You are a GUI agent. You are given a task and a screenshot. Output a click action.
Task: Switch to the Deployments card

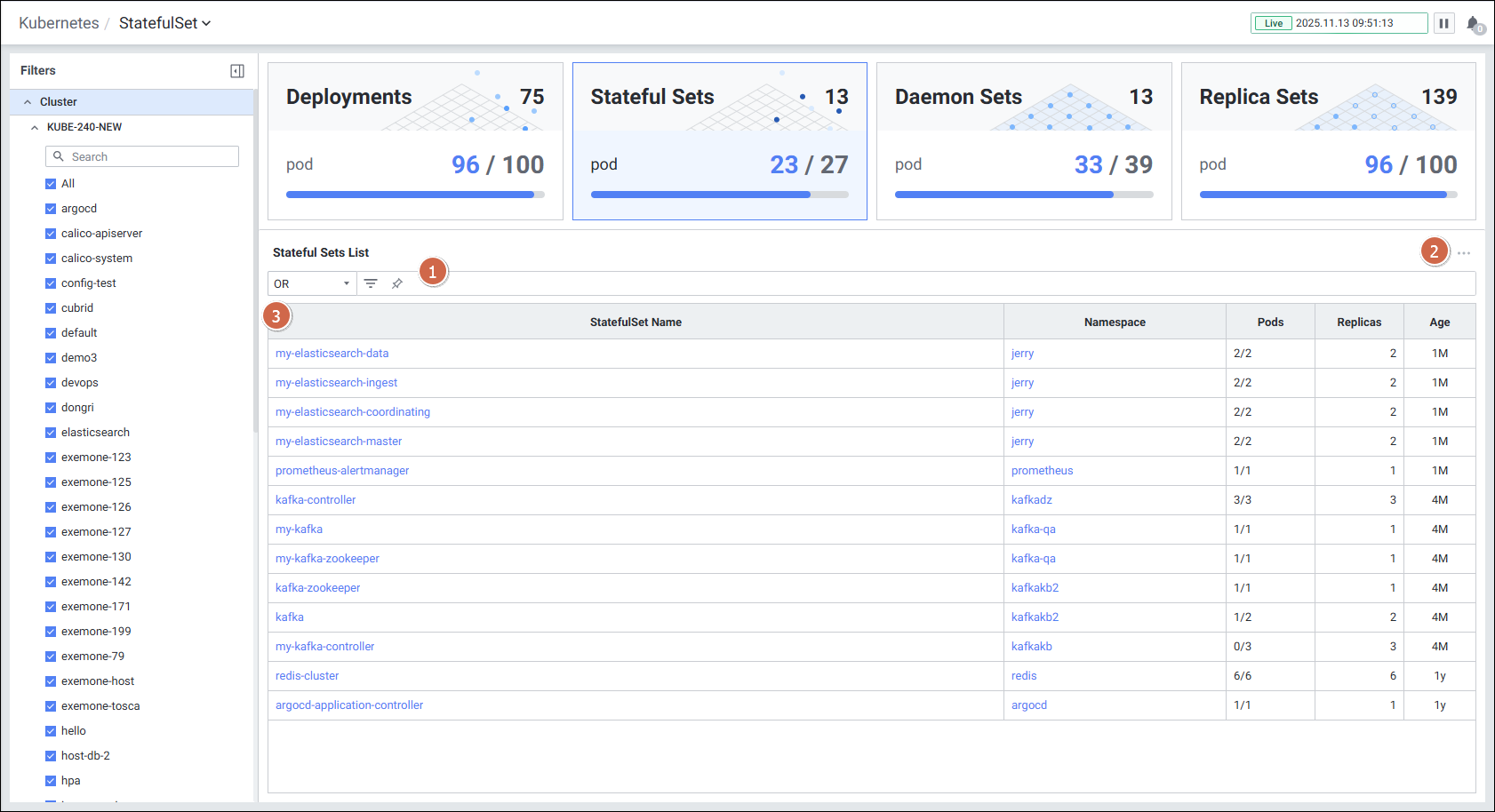click(x=415, y=141)
